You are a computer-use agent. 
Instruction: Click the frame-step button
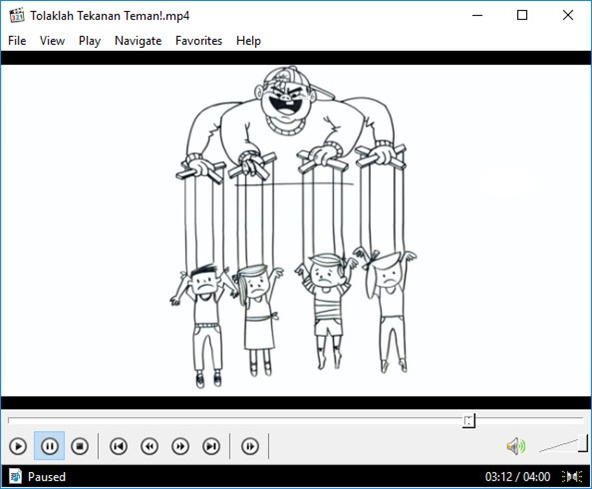250,446
